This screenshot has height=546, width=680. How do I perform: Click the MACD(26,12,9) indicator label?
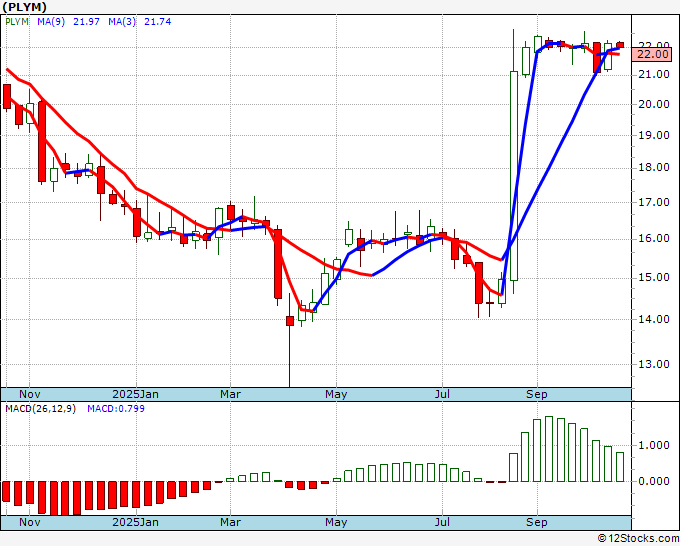tap(40, 409)
